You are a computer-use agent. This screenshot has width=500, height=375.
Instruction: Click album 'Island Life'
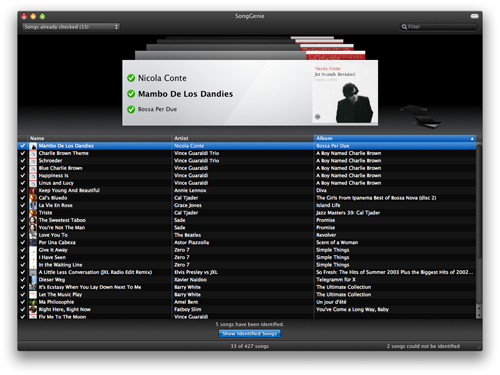[x=328, y=205]
